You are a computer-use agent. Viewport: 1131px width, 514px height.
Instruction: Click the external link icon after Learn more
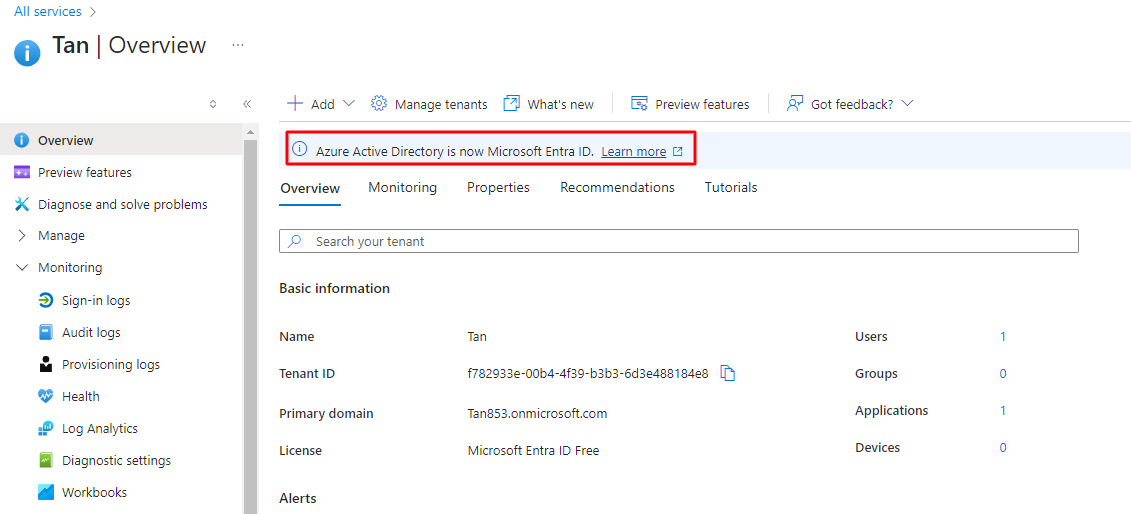[x=677, y=151]
